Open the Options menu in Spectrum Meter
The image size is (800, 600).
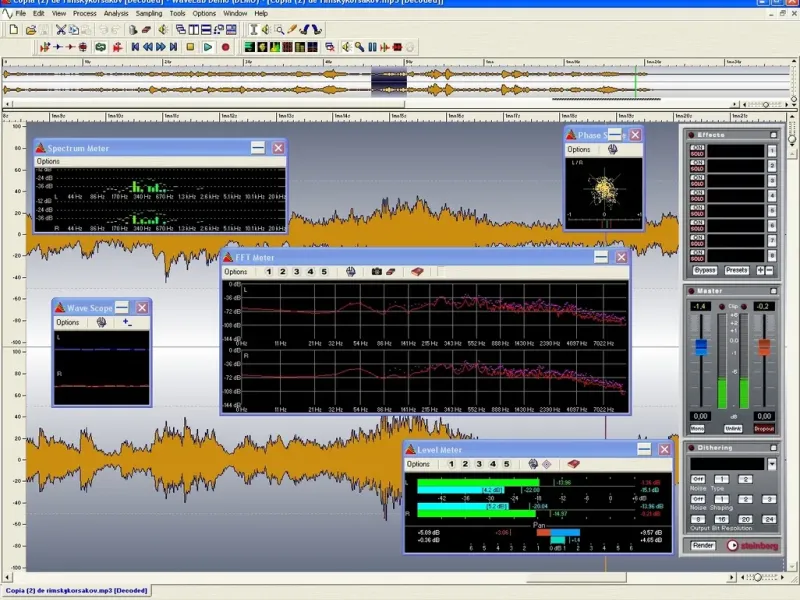tap(48, 161)
